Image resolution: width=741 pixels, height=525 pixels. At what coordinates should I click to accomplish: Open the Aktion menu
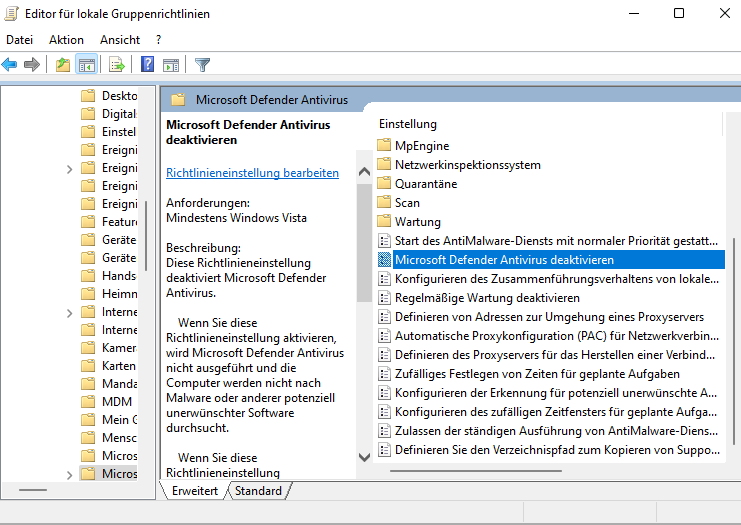66,40
